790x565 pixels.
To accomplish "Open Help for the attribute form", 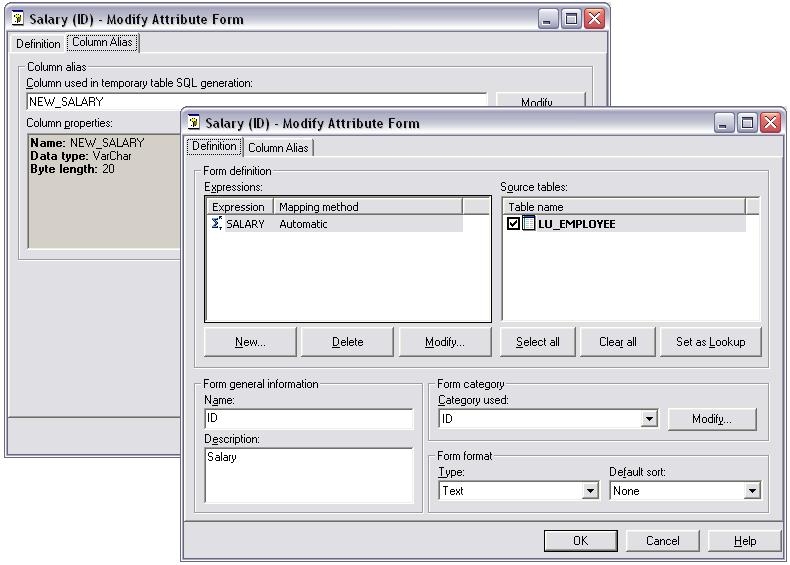I will pyautogui.click(x=745, y=540).
